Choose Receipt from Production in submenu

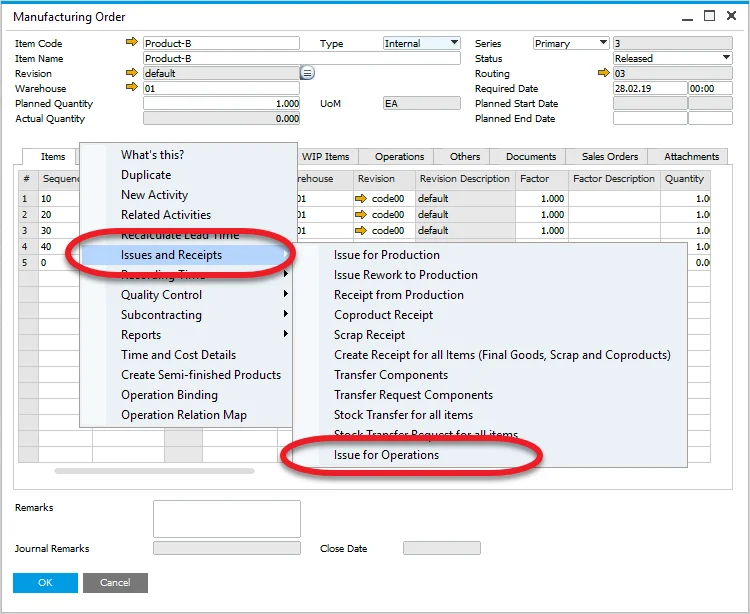tap(398, 295)
